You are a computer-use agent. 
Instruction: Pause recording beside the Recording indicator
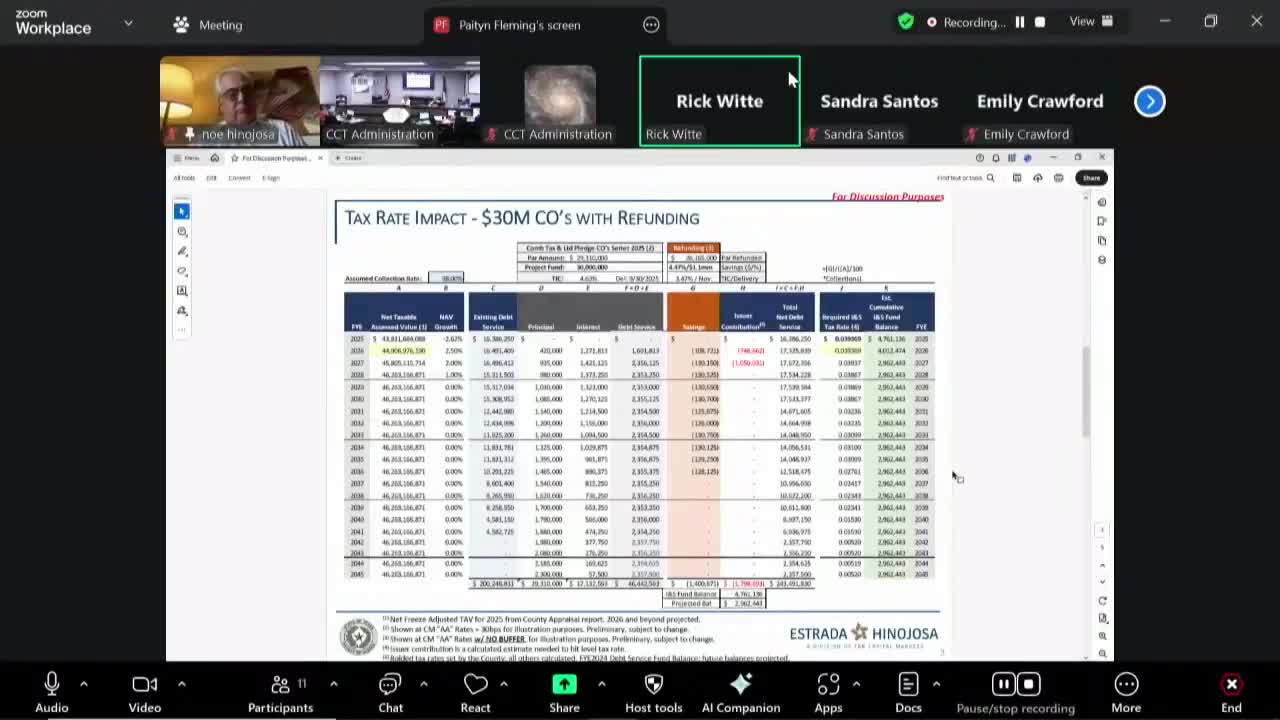(x=1020, y=22)
